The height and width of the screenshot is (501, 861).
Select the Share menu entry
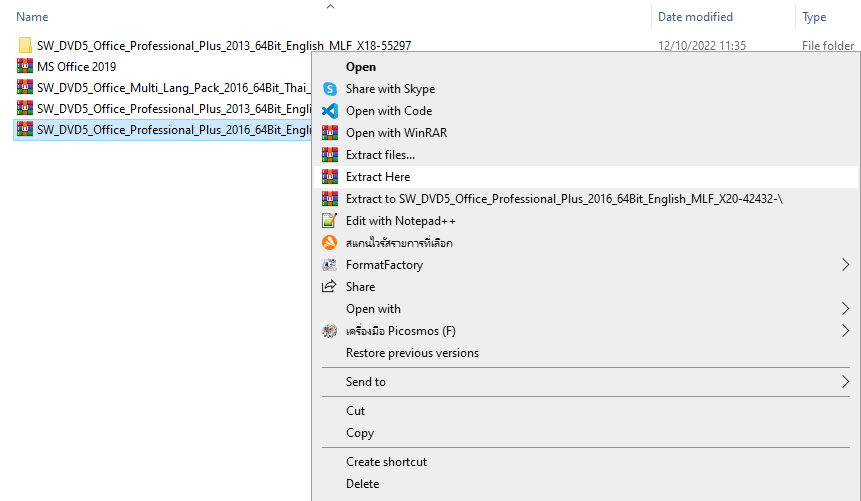pyautogui.click(x=360, y=287)
